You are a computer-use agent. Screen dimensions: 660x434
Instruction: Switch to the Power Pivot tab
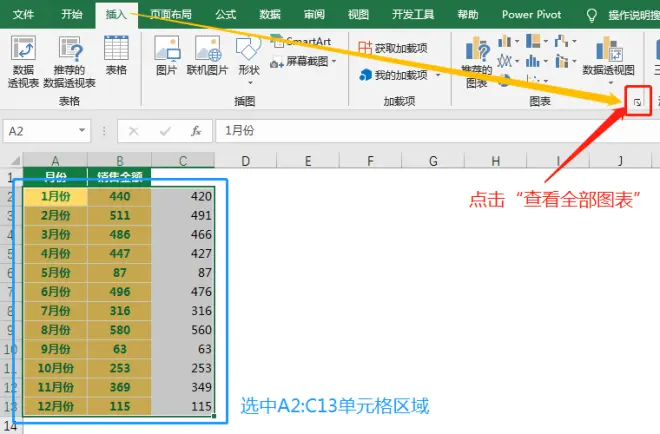(531, 15)
